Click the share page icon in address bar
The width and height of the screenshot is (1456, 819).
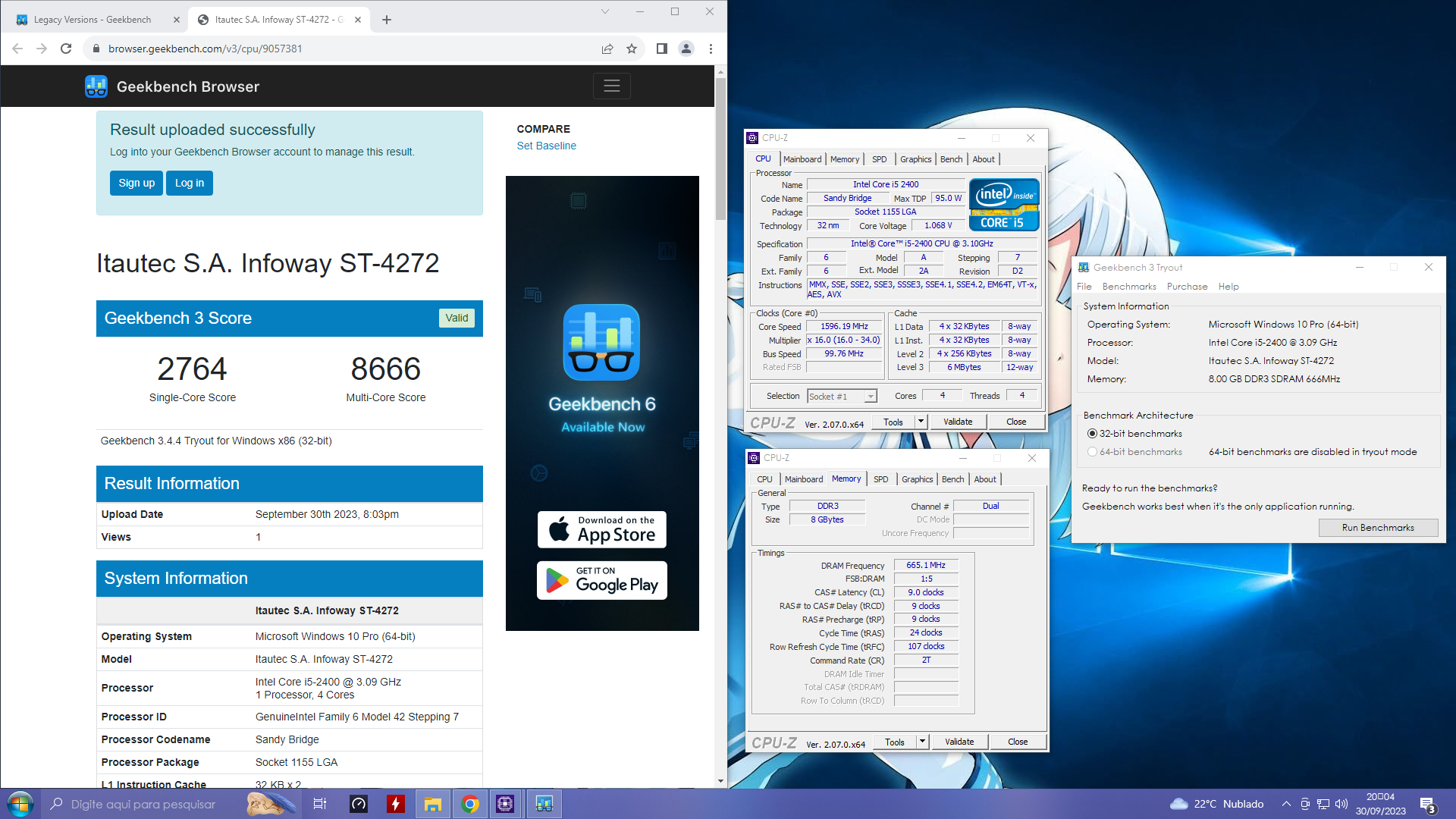pyautogui.click(x=607, y=49)
